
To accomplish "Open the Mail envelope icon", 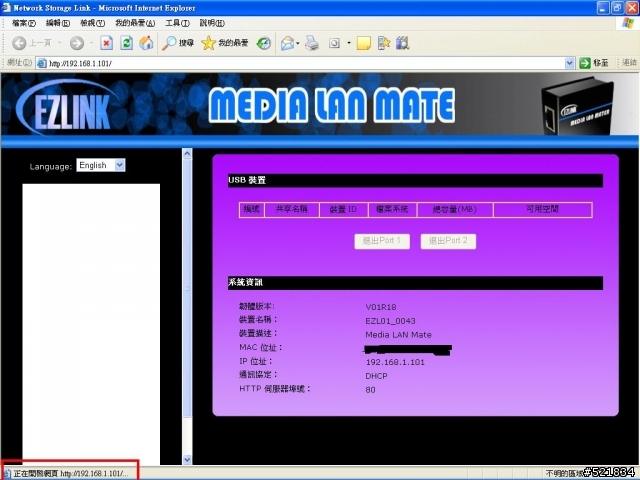I will point(287,43).
